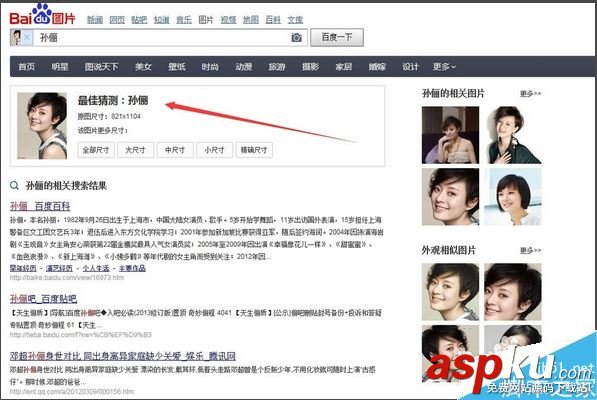The image size is (597, 400).
Task: Select 时尚 navigation item
Action: click(x=210, y=67)
